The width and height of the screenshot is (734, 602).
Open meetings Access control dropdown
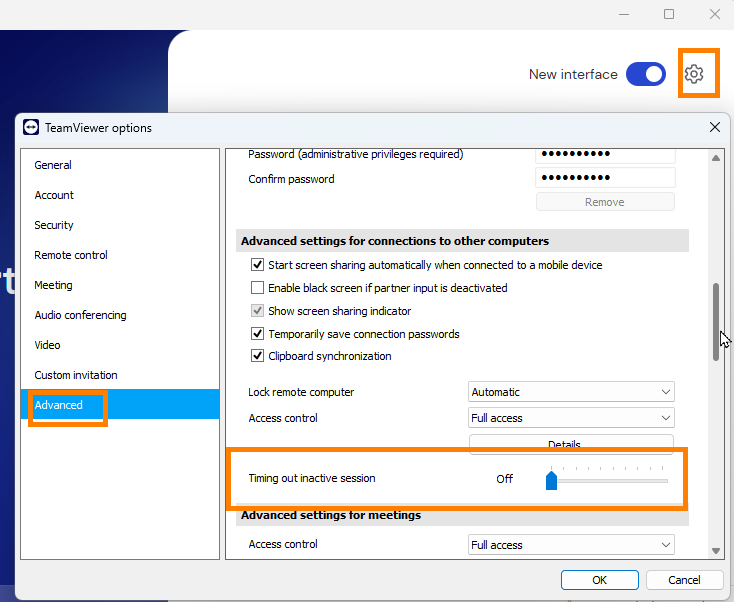click(x=571, y=545)
